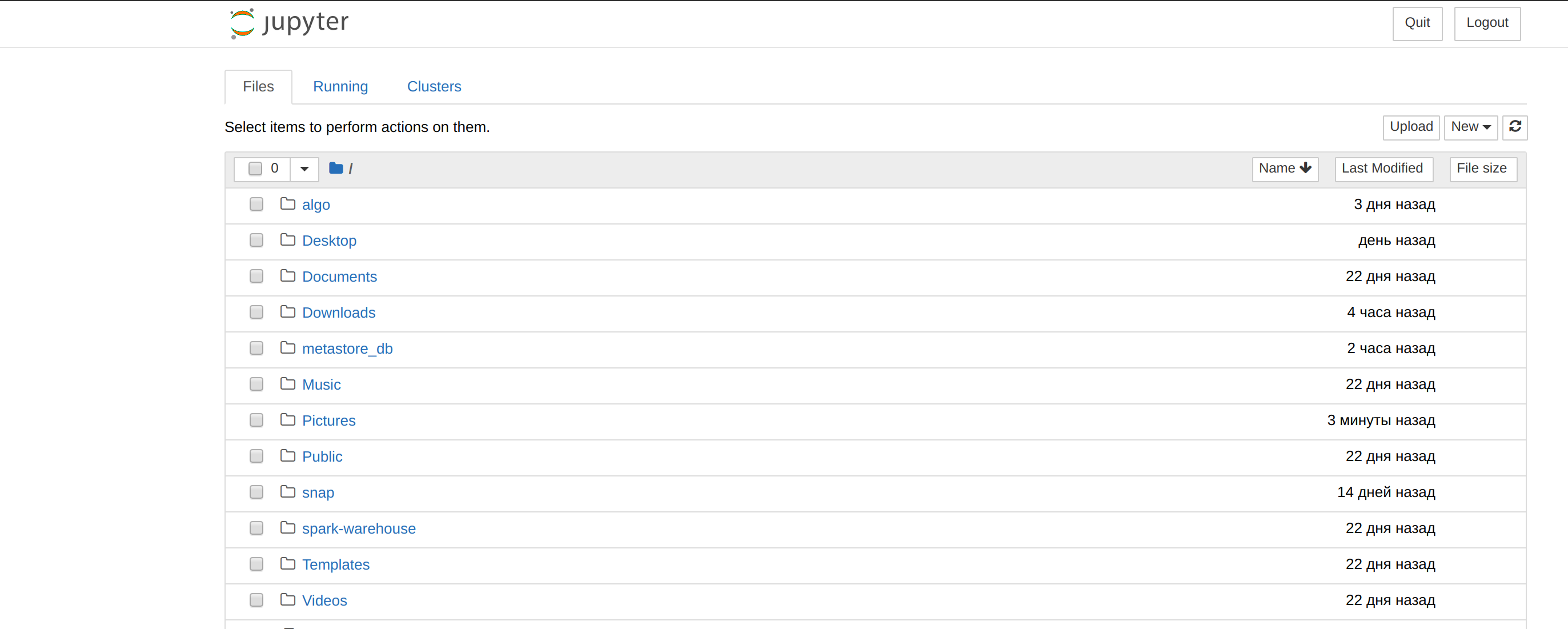This screenshot has width=1568, height=629.
Task: Click the Logout button
Action: click(1486, 23)
